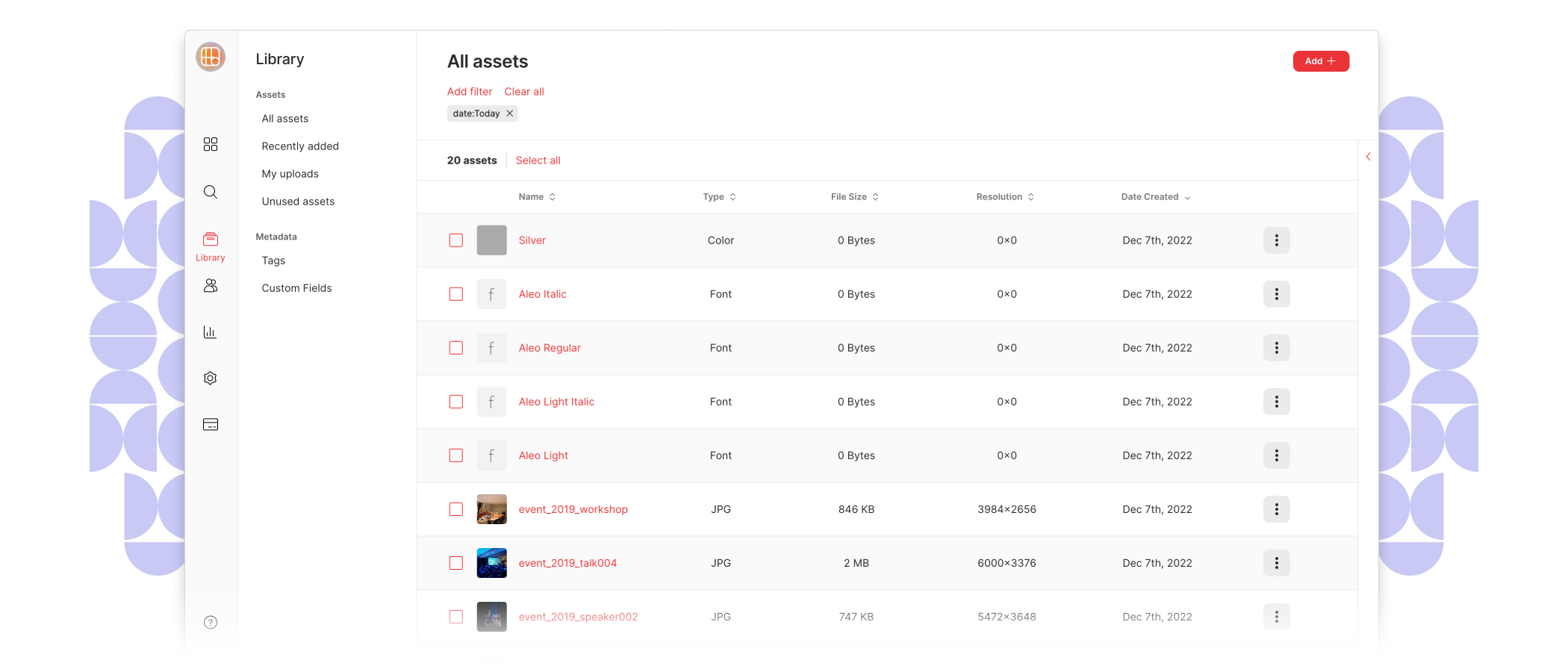Click the Select all link
Screen dimensions: 1568x672
(x=538, y=160)
